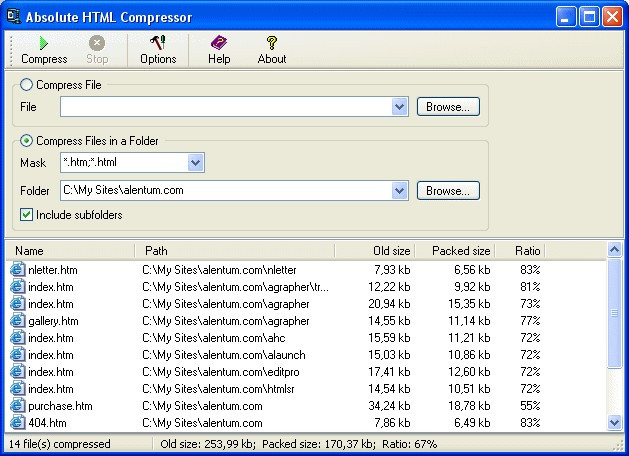Open the Mask dropdown list

195,162
